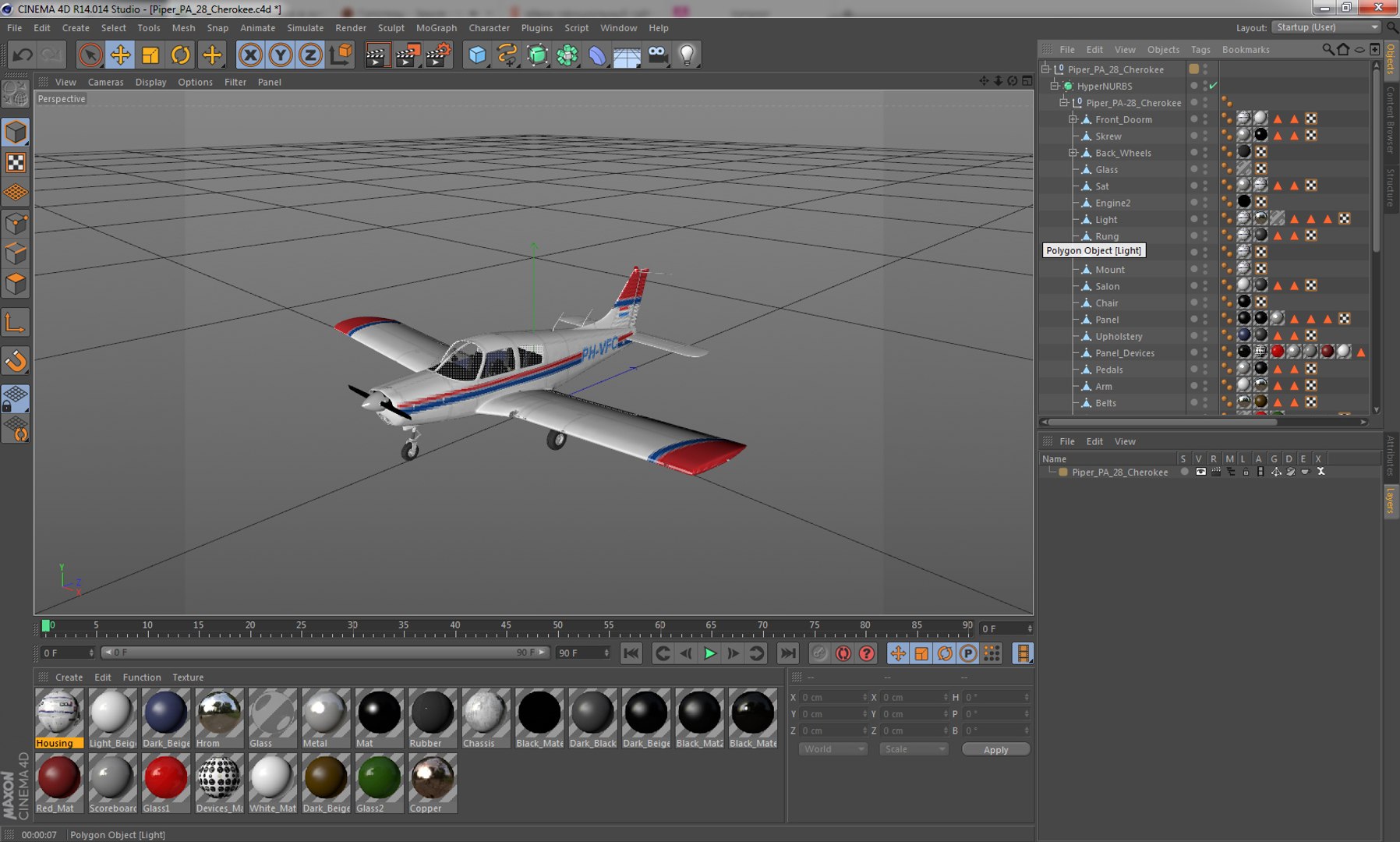Screen dimensions: 1400x842
Task: Toggle X axis lock
Action: [x=250, y=55]
